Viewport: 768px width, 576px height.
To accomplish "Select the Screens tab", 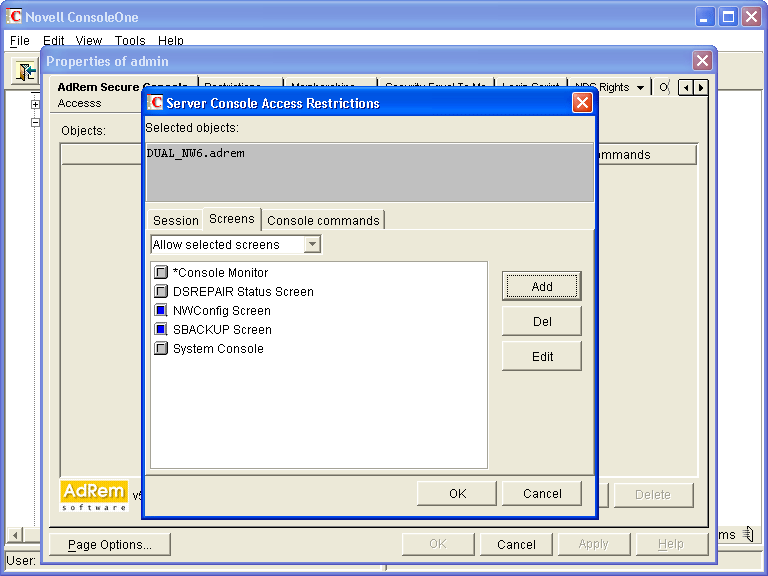I will point(232,218).
